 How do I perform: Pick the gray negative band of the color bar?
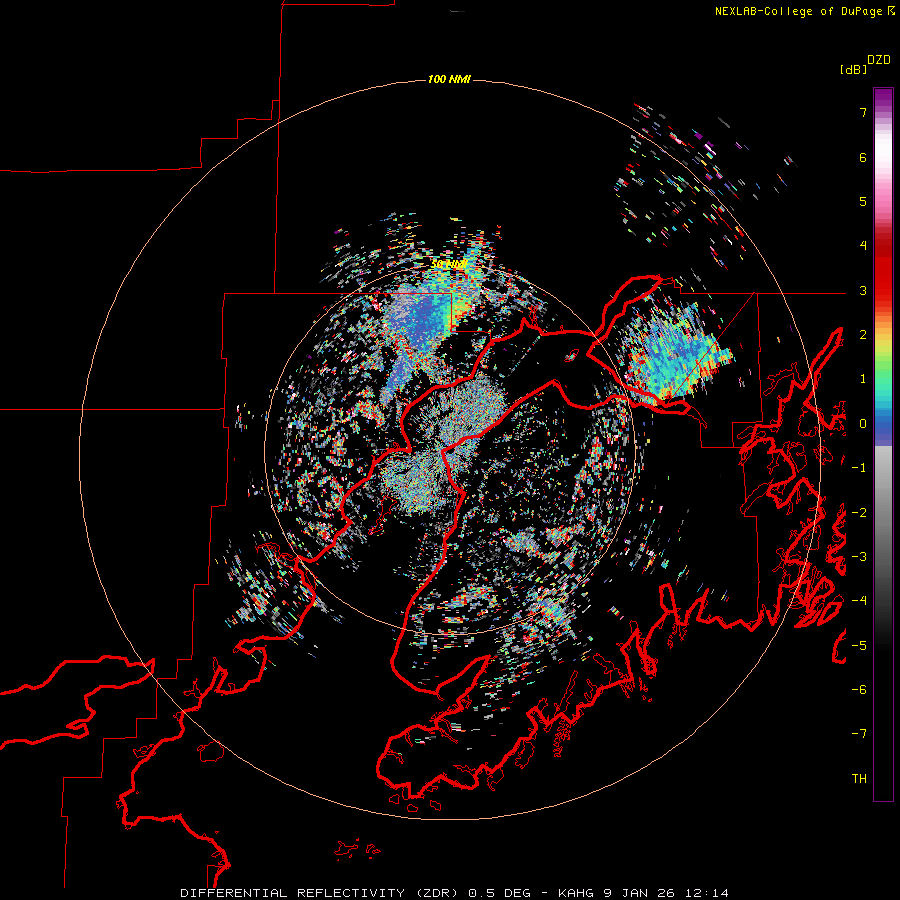pyautogui.click(x=883, y=517)
